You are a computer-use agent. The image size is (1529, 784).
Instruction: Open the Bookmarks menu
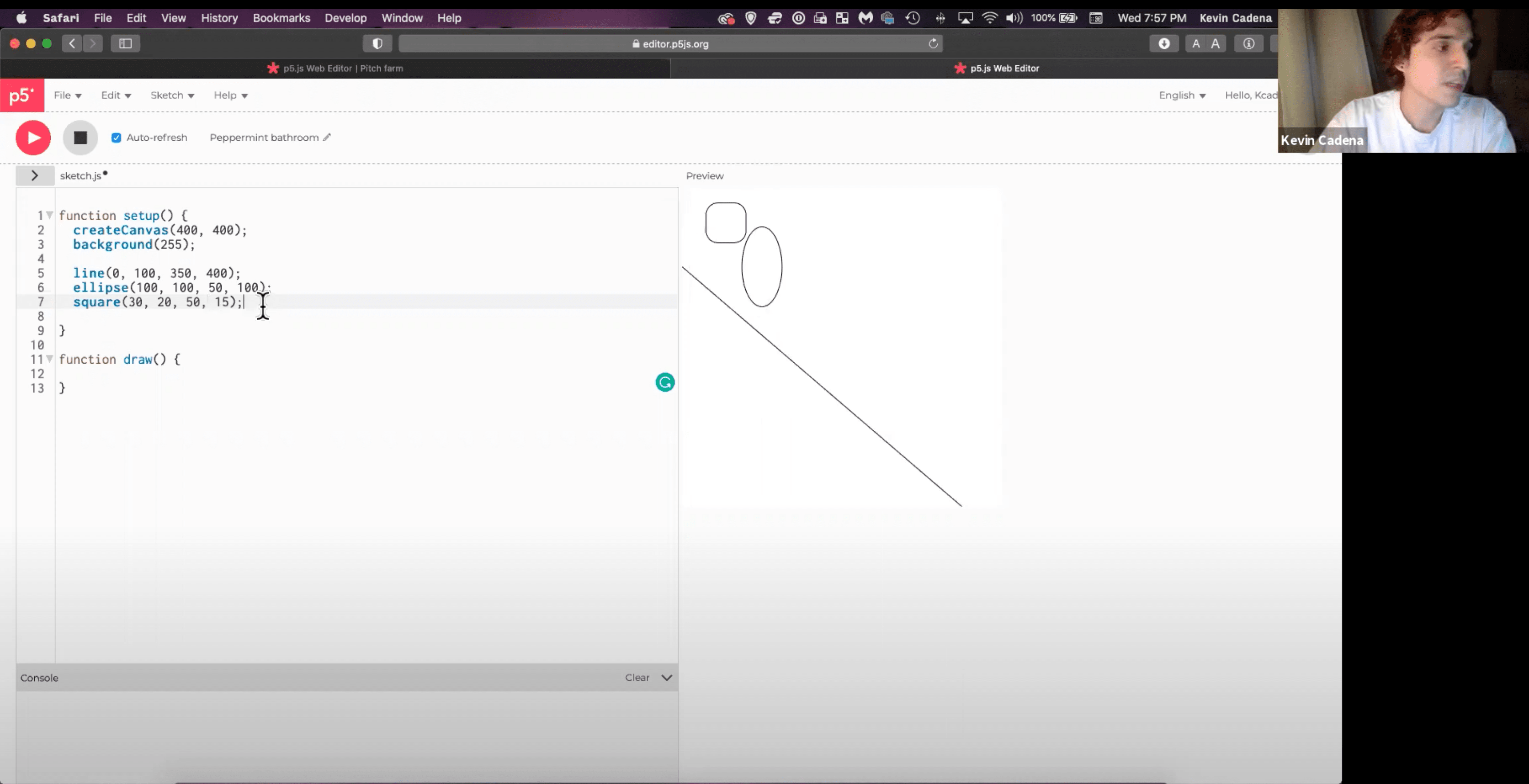click(x=281, y=18)
